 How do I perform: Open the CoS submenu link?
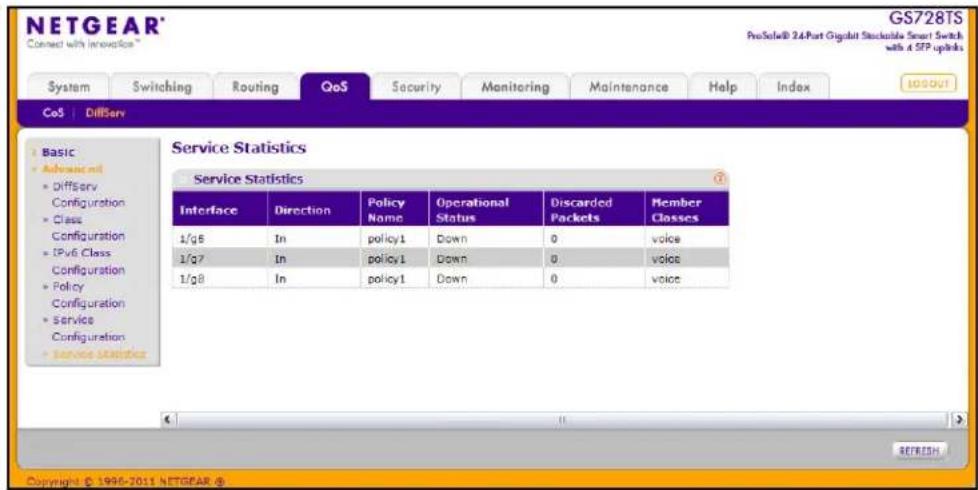click(x=53, y=113)
